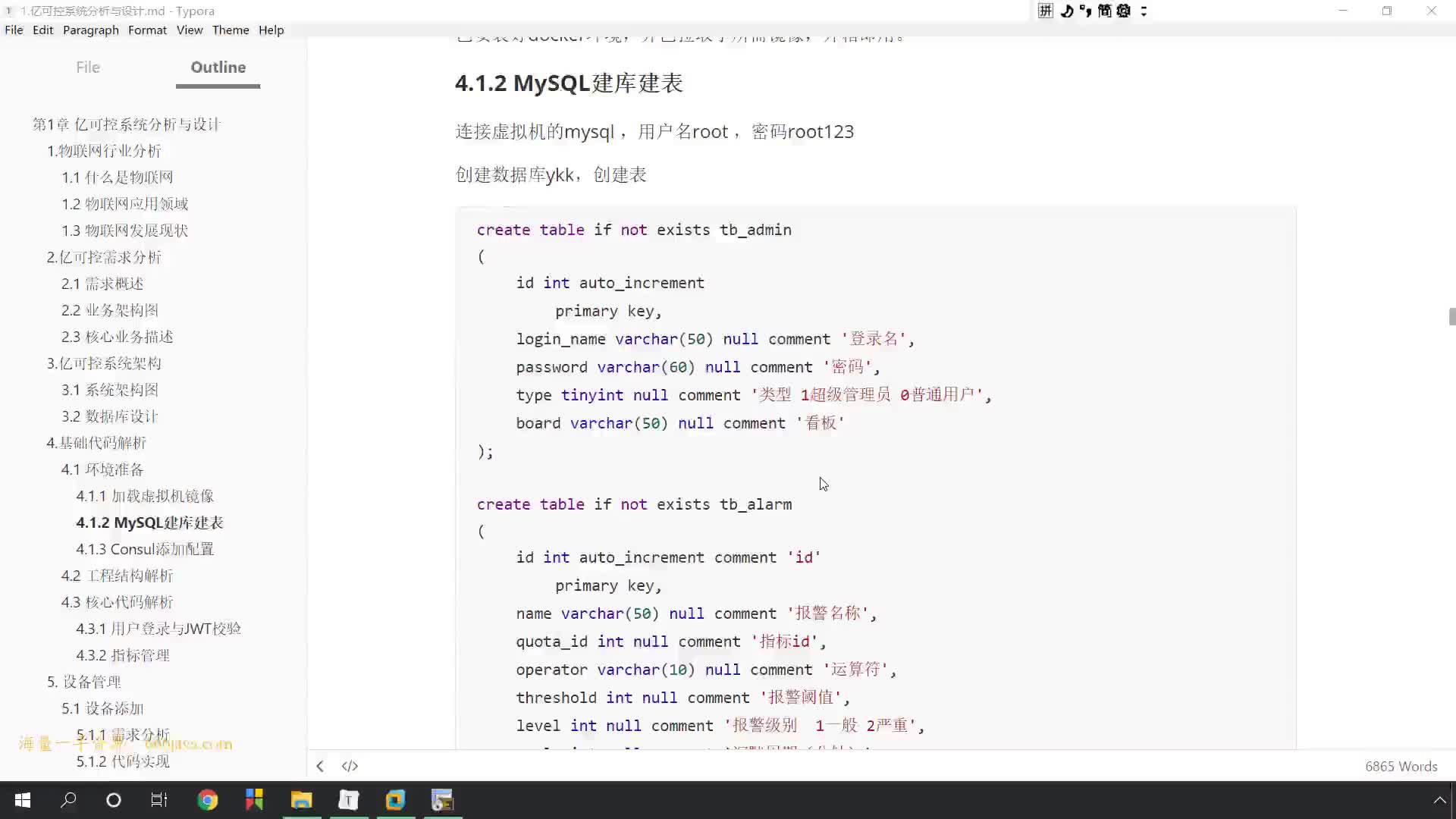This screenshot has width=1456, height=819.
Task: Click the line 创建数据库ykk，创建表
Action: pos(551,174)
